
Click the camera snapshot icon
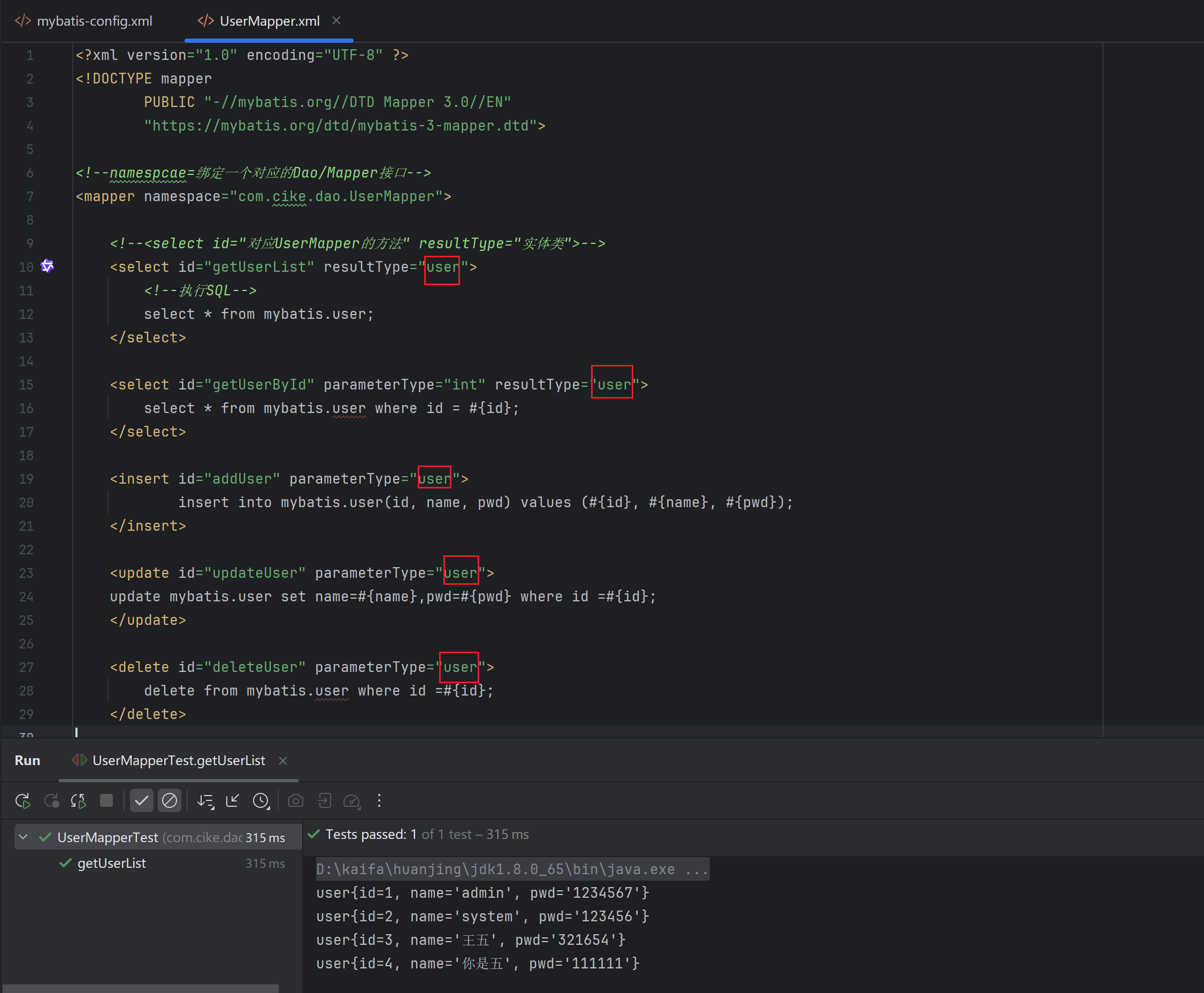[296, 801]
